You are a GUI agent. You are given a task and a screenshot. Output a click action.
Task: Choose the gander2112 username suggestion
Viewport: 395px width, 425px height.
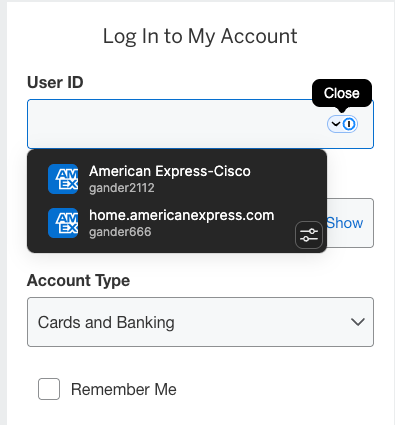pos(122,188)
